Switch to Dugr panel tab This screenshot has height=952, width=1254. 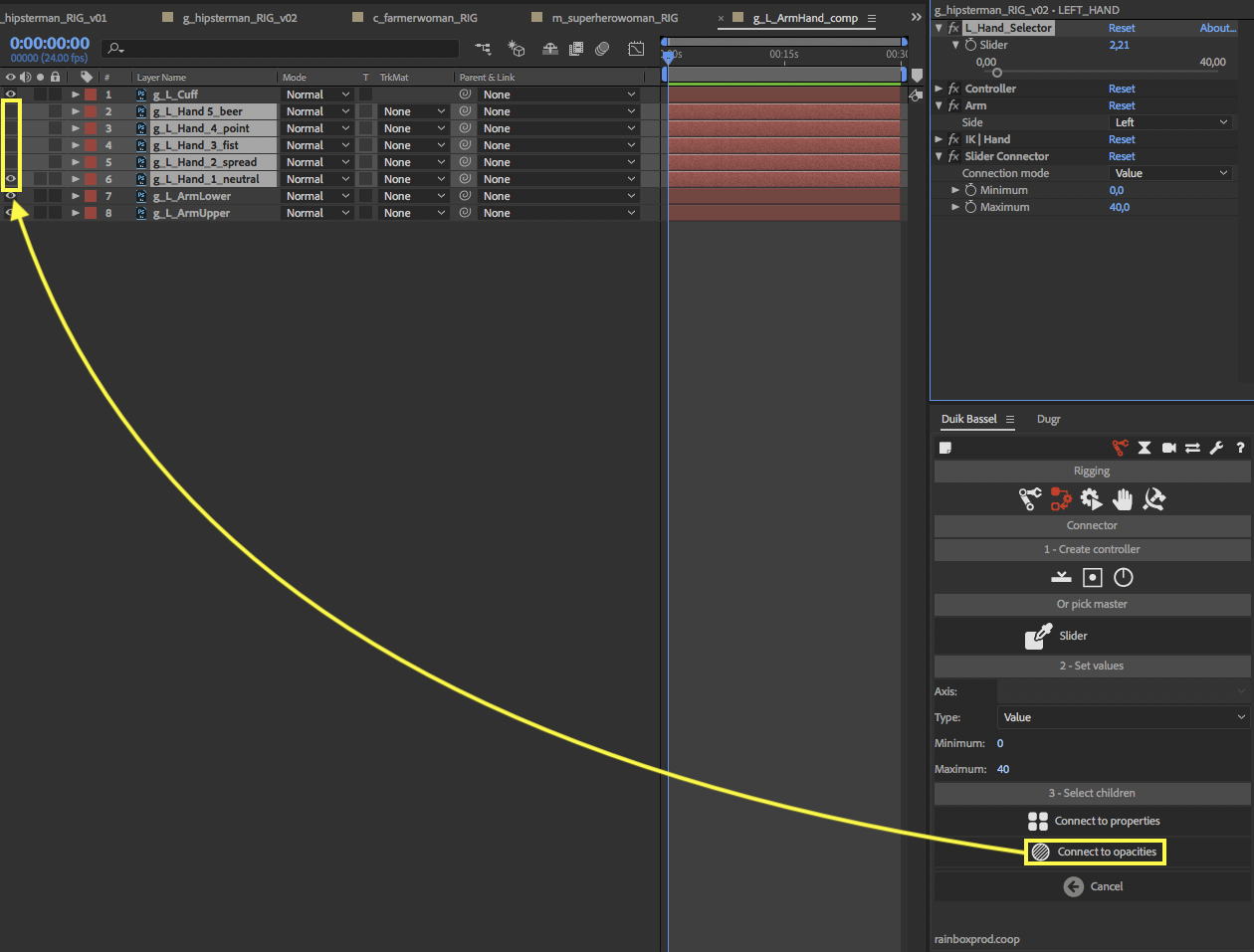(1048, 419)
